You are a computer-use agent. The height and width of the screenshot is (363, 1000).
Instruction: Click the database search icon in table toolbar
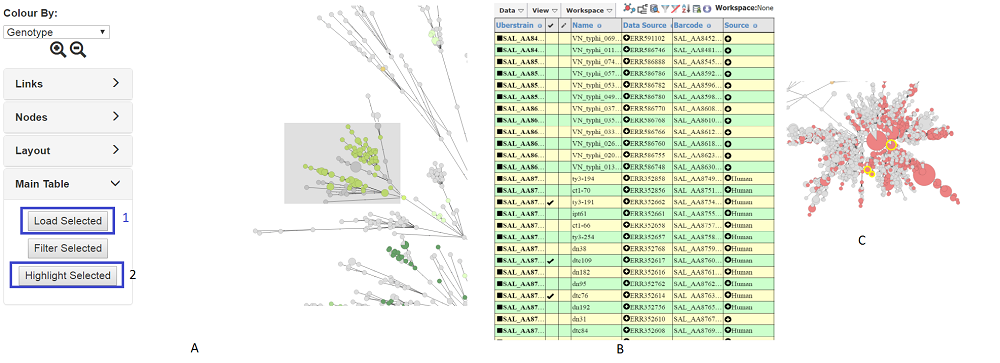pyautogui.click(x=654, y=9)
